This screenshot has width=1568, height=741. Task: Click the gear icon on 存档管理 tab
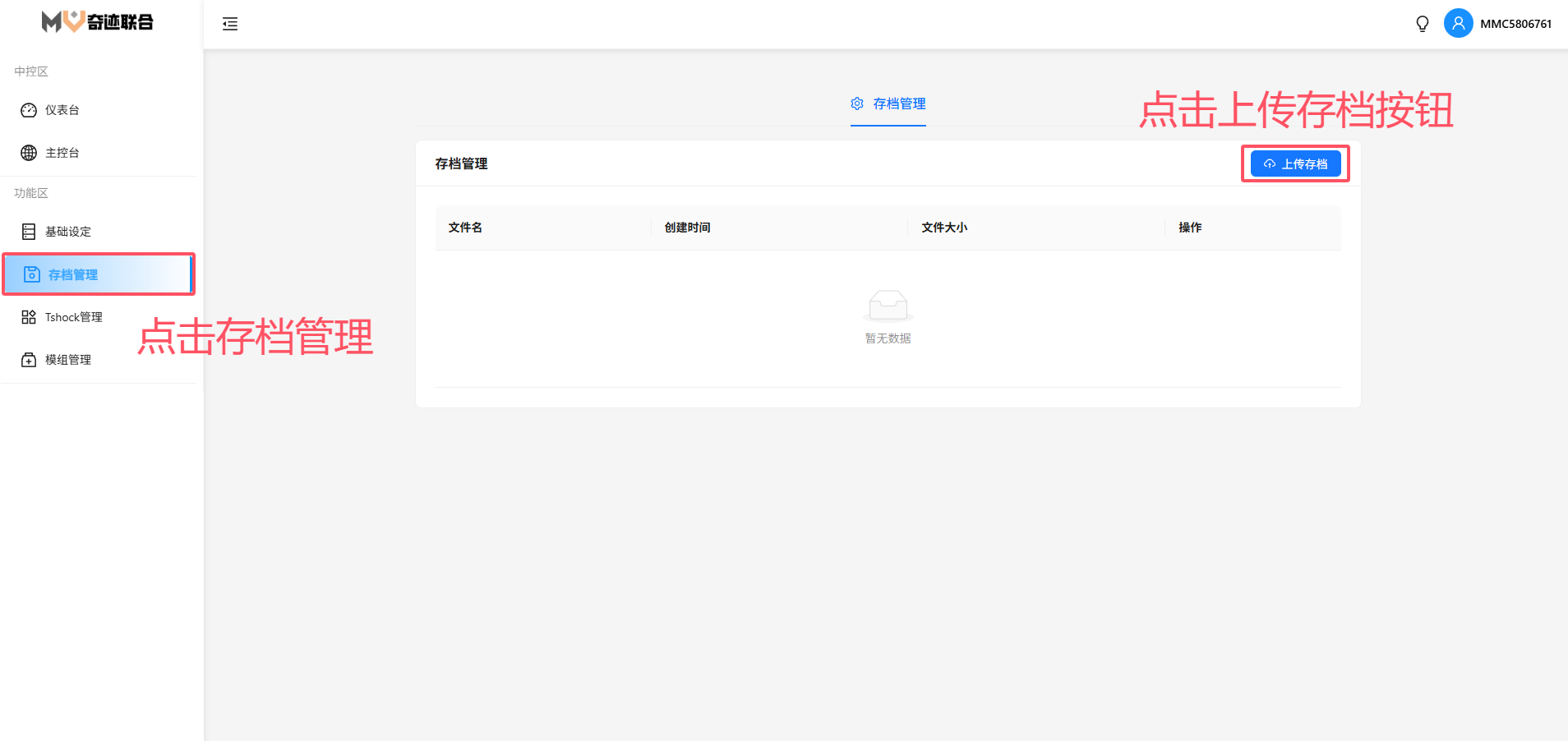pyautogui.click(x=857, y=104)
